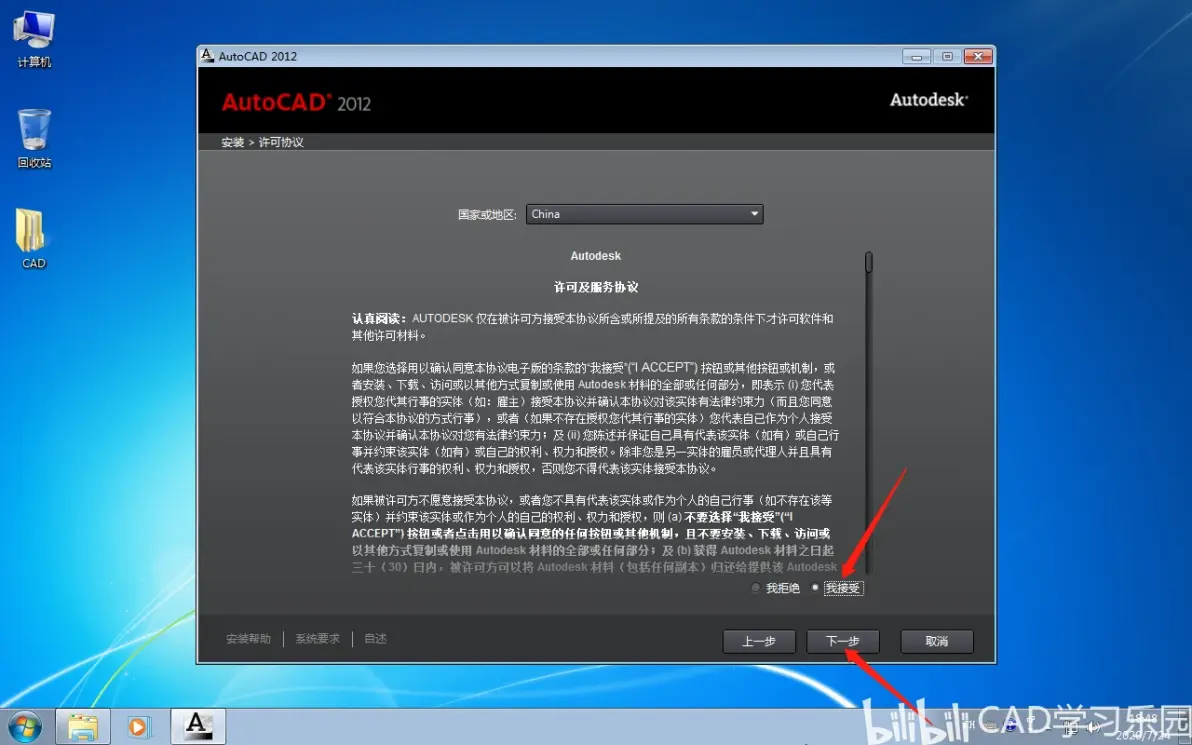Open the 系统要求 link
The width and height of the screenshot is (1192, 745).
(318, 639)
